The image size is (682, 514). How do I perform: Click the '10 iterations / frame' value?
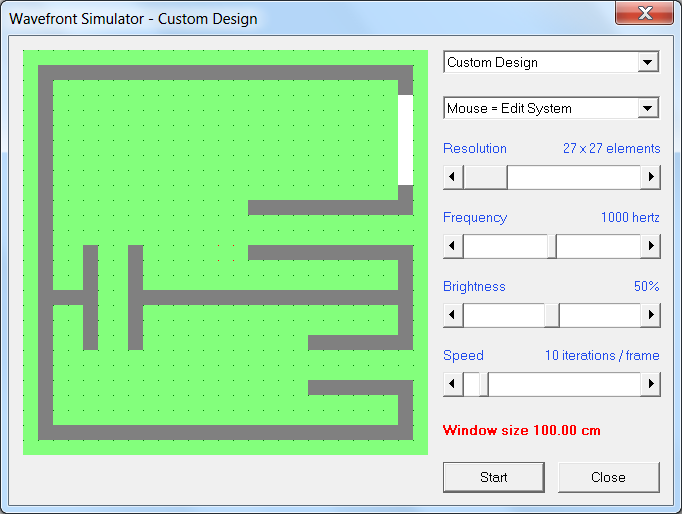(x=602, y=355)
